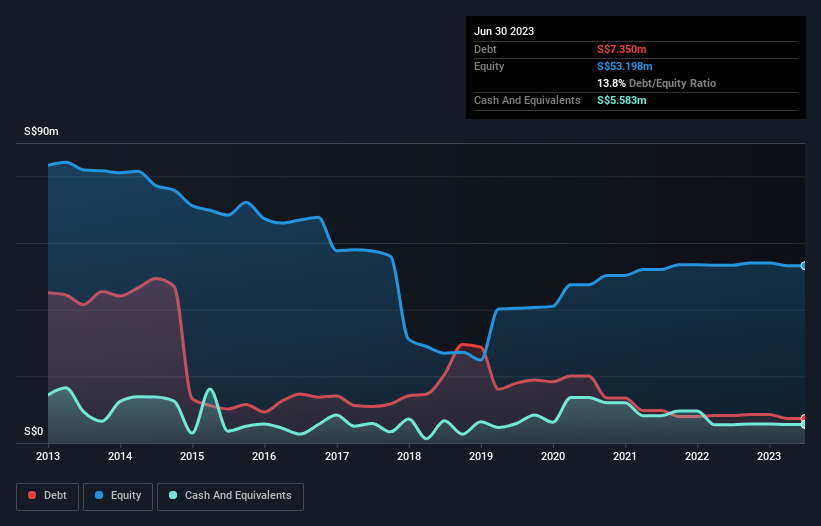Click the 2013 x-axis label

pyautogui.click(x=48, y=456)
